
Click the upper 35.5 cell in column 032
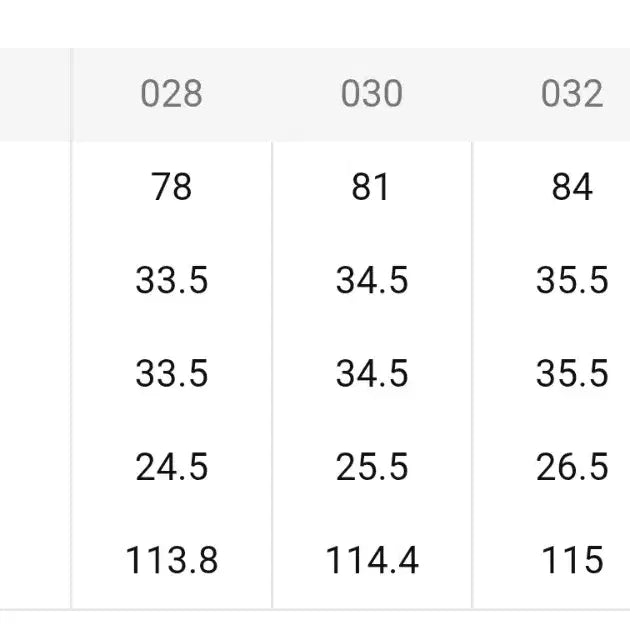pyautogui.click(x=571, y=280)
